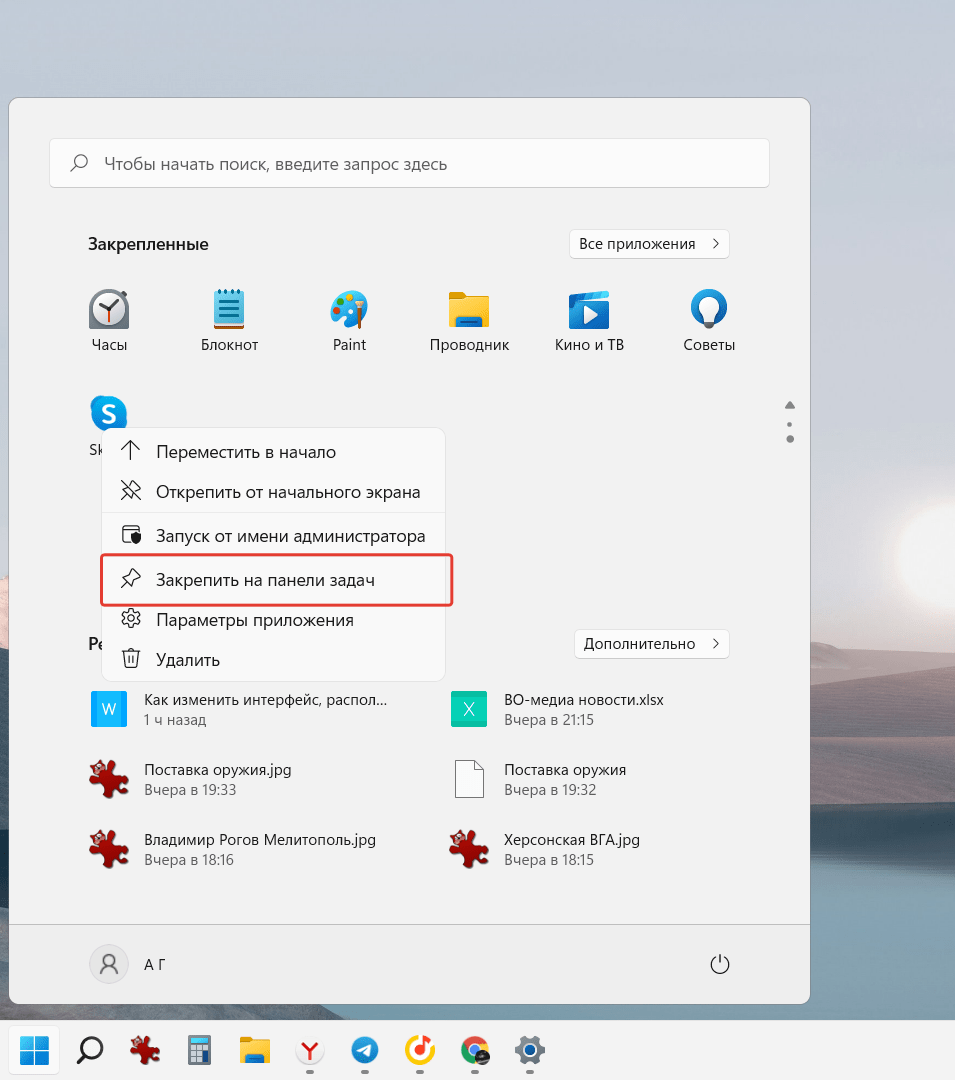Open taskbar search magnifier
The image size is (955, 1080).
click(x=90, y=1050)
